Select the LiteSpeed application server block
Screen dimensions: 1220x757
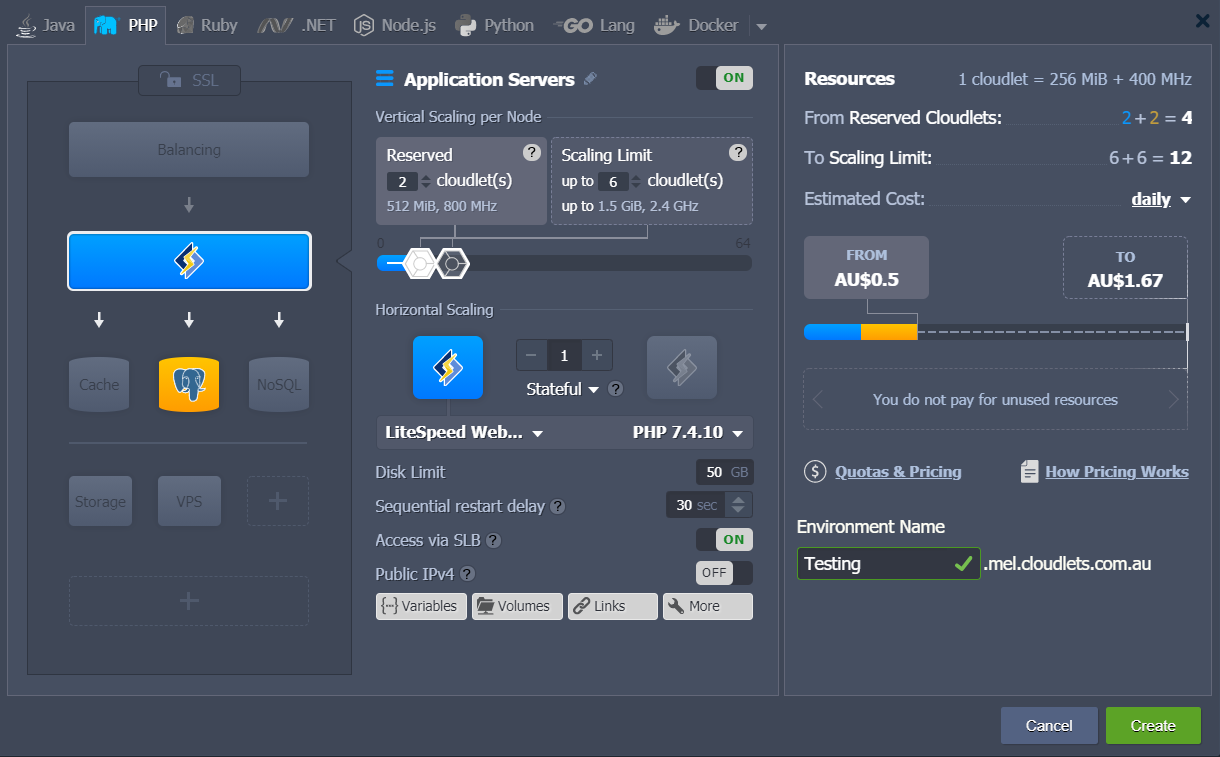189,261
